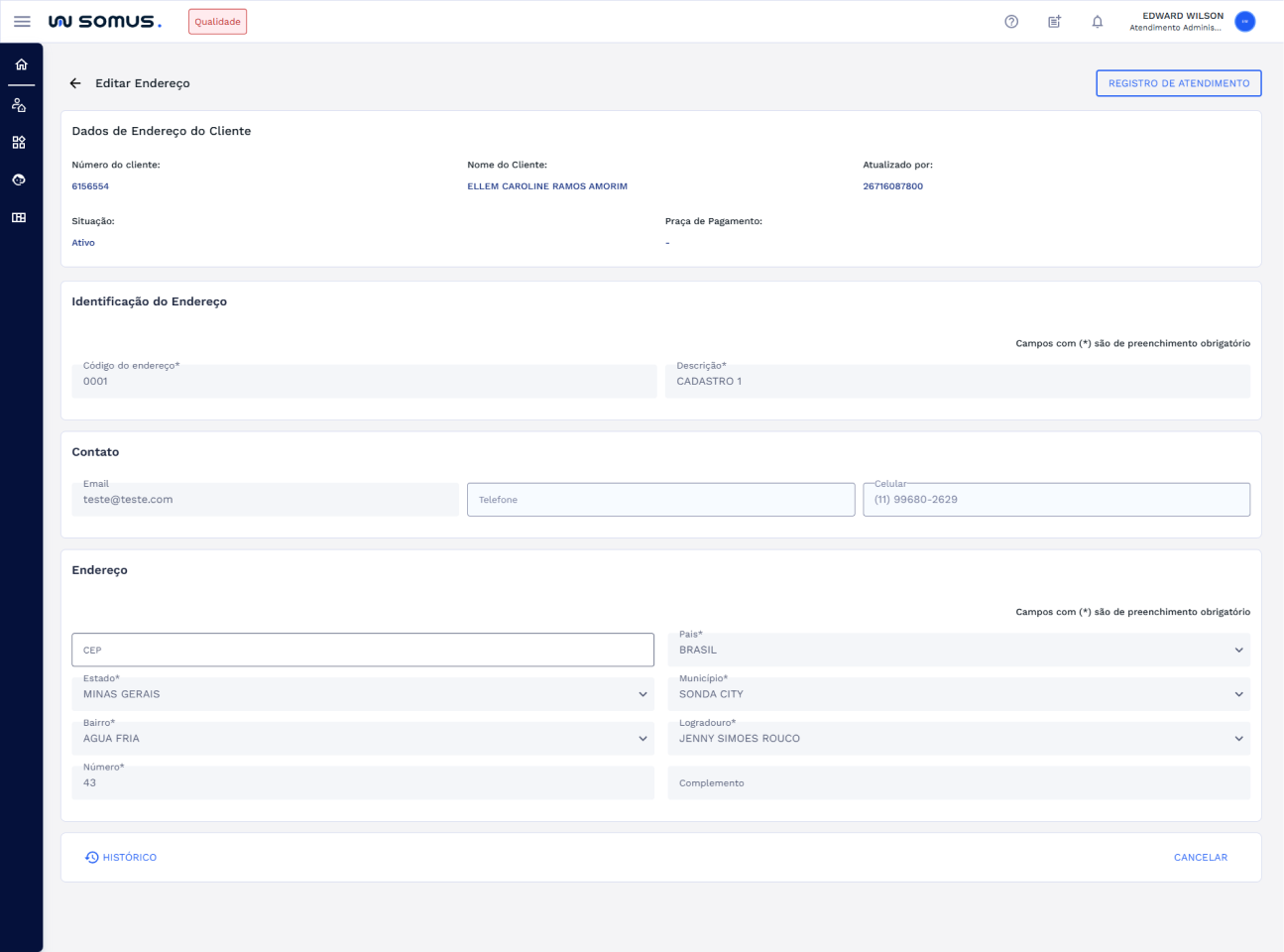Open the users icon in sidebar
The width and height of the screenshot is (1284, 952).
click(19, 105)
